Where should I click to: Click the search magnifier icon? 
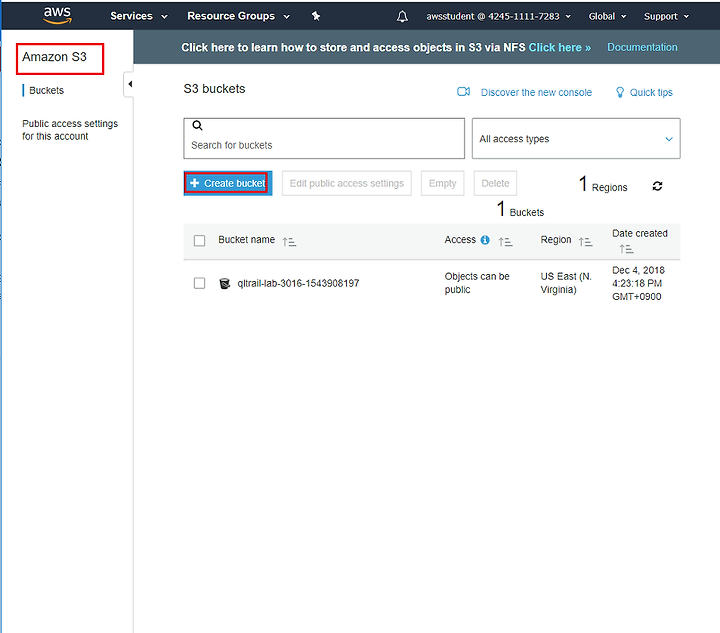pyautogui.click(x=197, y=125)
